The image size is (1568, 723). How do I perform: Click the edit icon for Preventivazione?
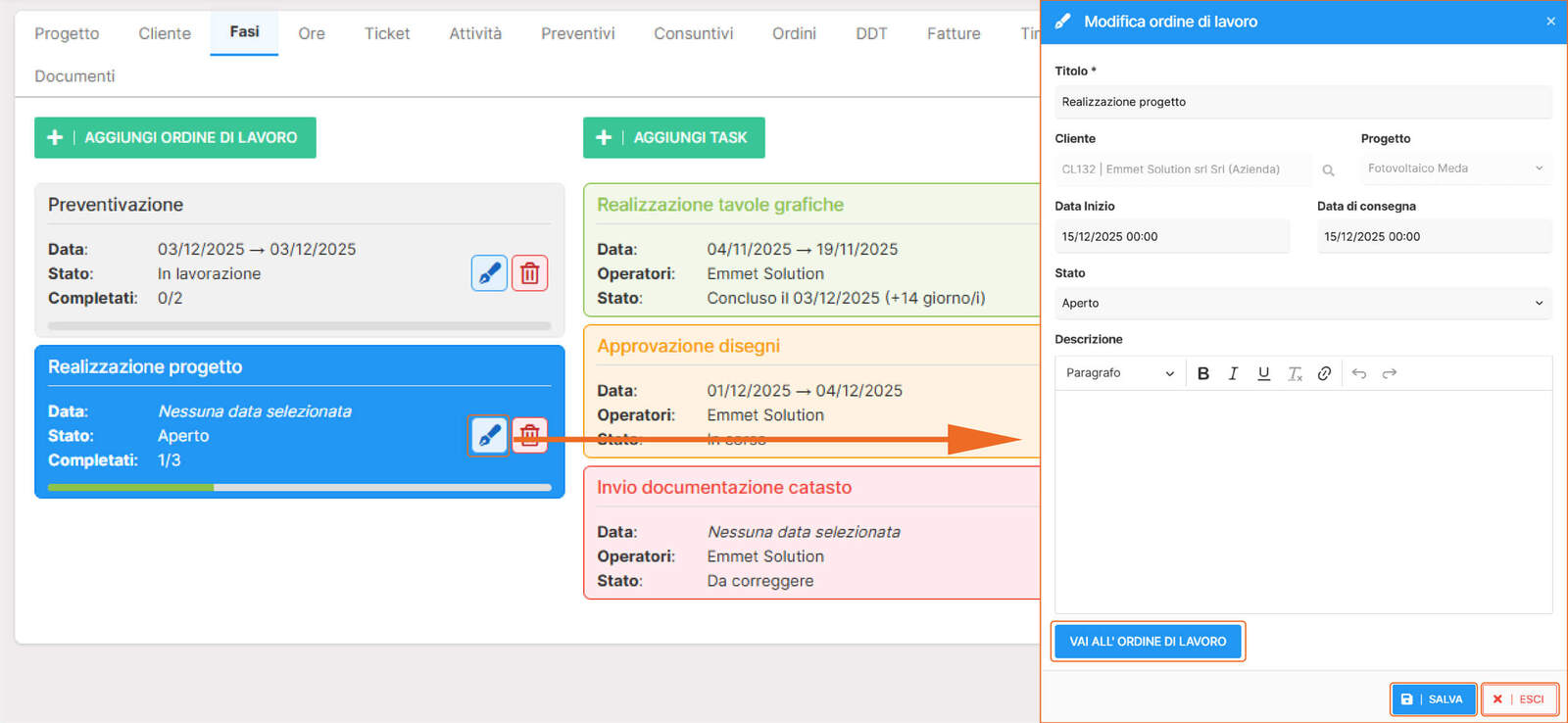click(x=489, y=273)
